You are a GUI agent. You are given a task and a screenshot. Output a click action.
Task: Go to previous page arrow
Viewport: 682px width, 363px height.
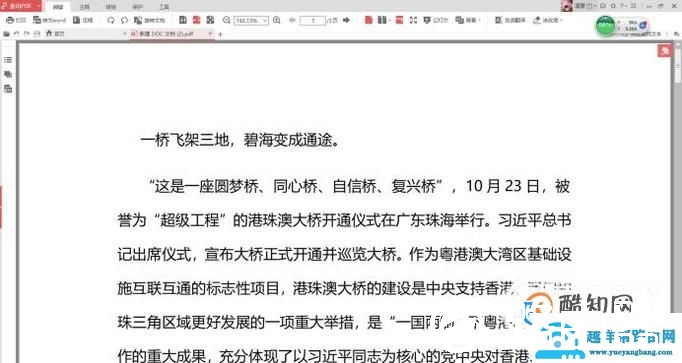(292, 20)
